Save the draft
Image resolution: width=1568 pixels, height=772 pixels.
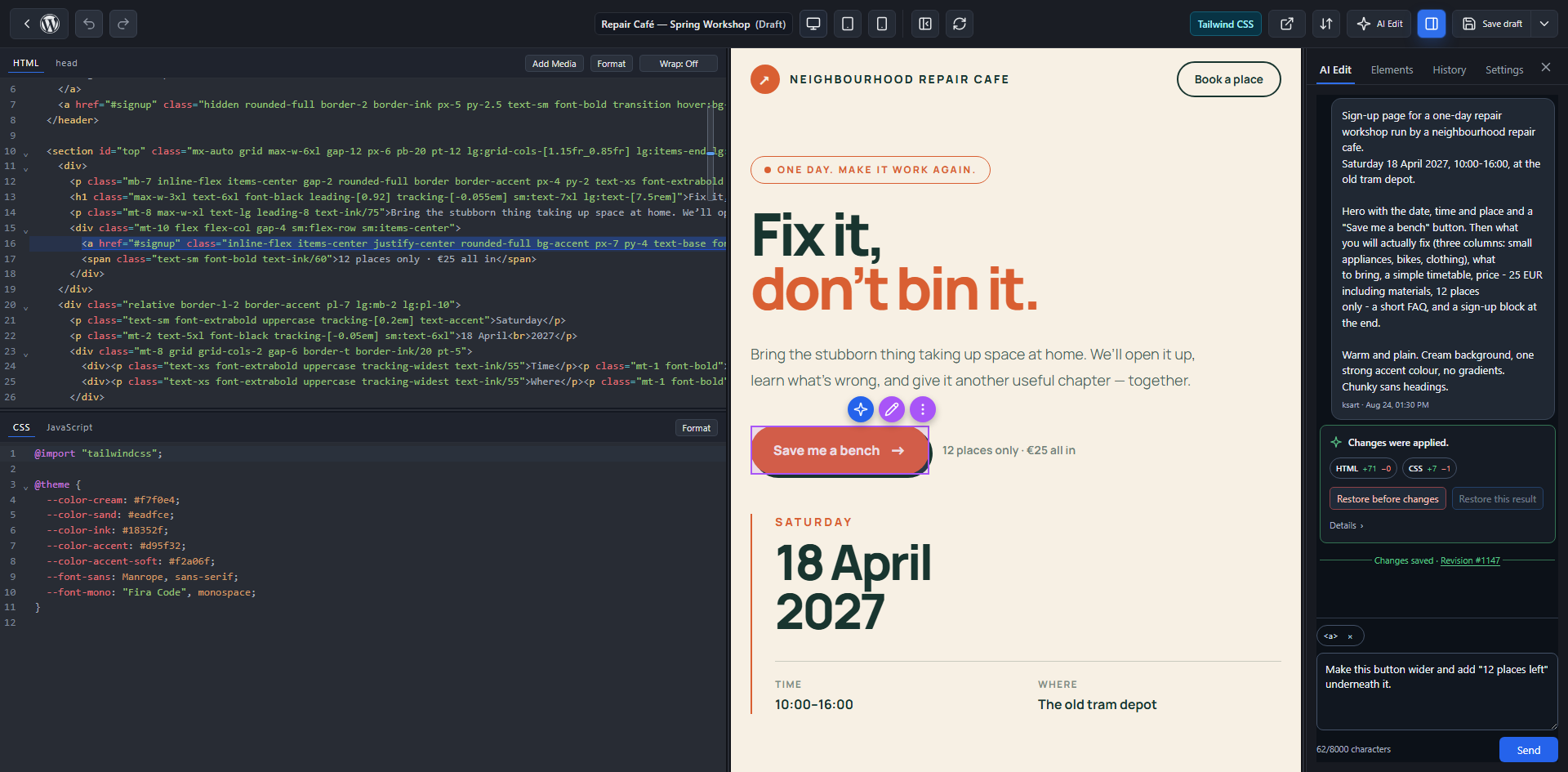click(1492, 24)
